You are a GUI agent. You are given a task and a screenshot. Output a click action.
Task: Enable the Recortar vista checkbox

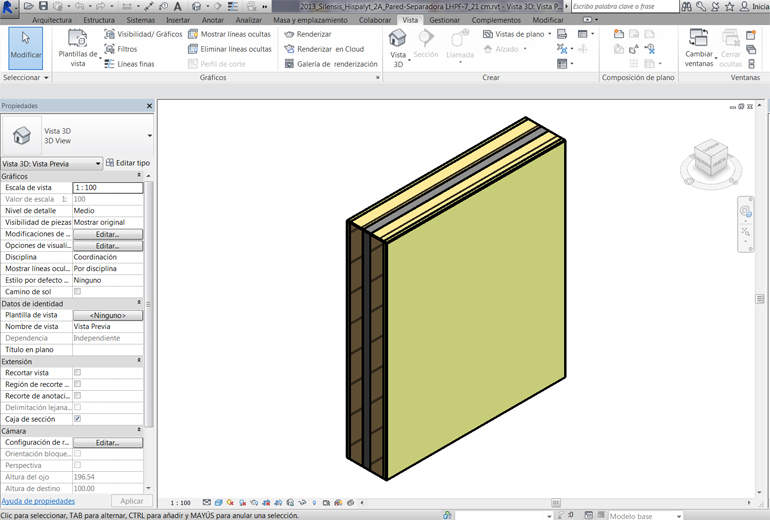[78, 372]
